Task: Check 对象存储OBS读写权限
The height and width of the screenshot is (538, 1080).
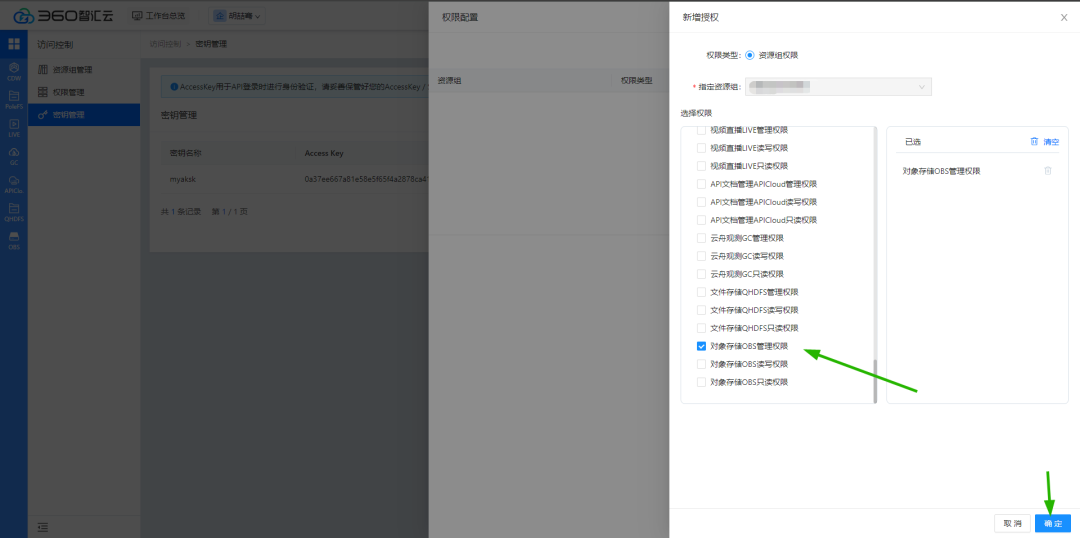Action: 701,364
